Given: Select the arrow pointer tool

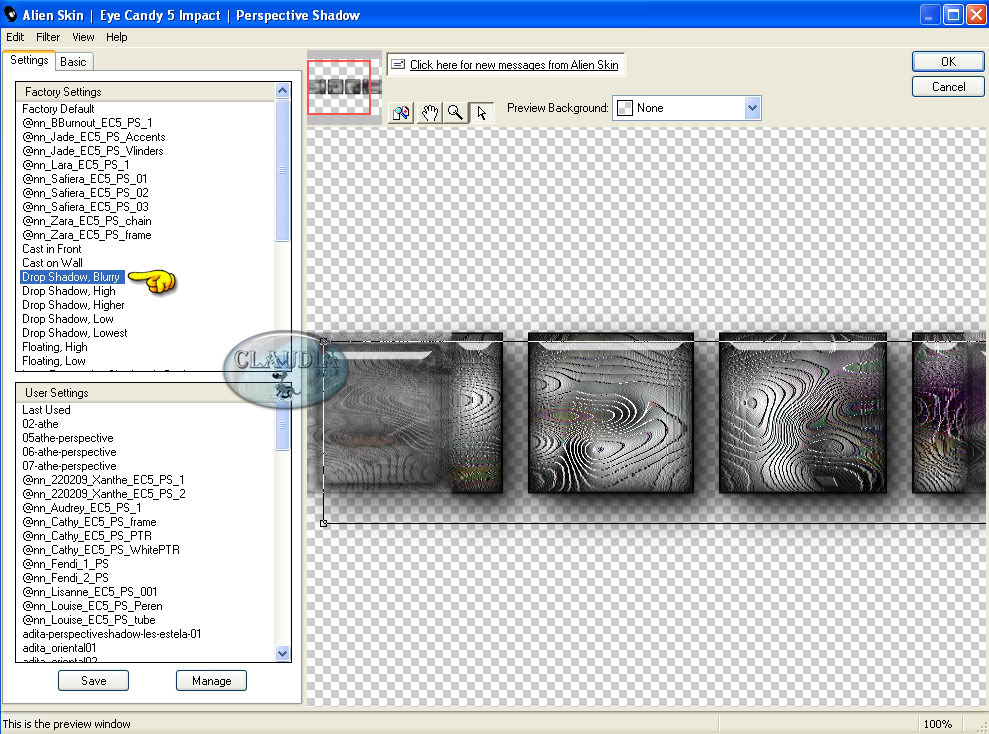Looking at the screenshot, I should [x=482, y=113].
